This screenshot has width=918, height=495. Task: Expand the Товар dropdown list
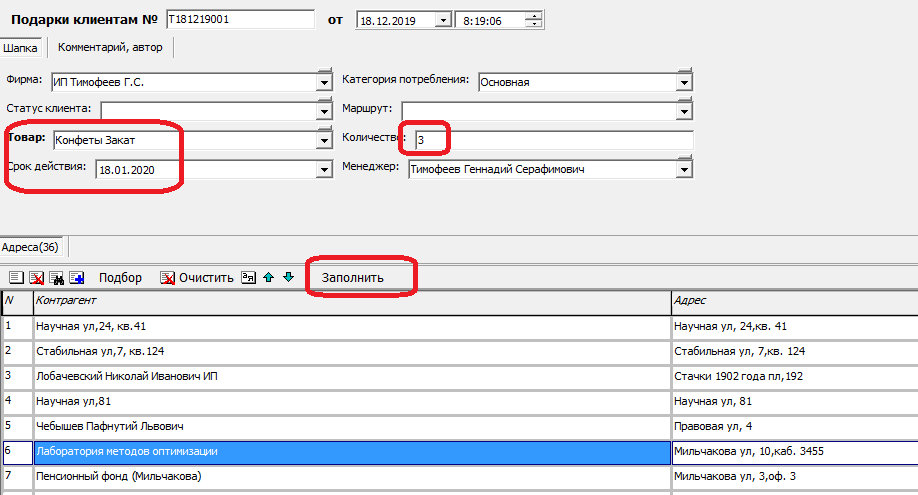tap(323, 140)
